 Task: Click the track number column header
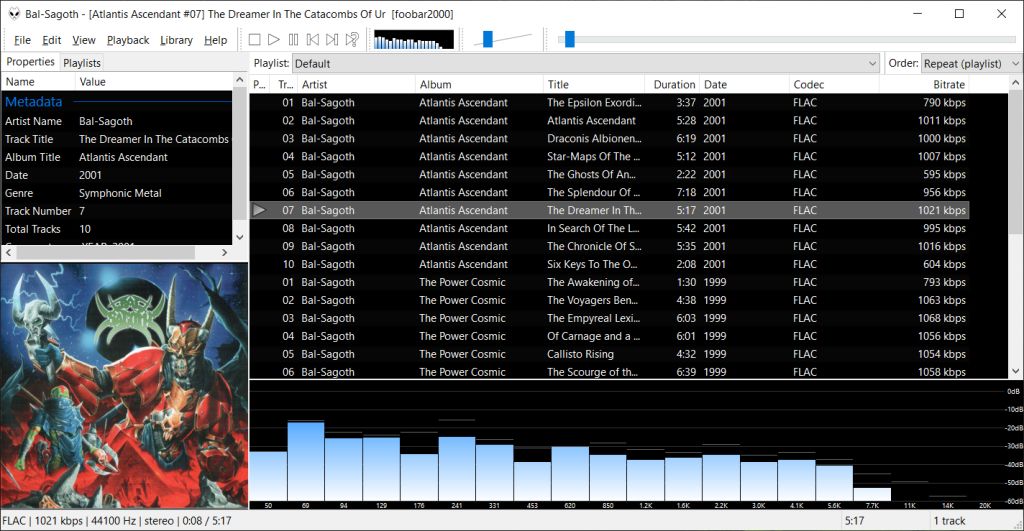[285, 84]
